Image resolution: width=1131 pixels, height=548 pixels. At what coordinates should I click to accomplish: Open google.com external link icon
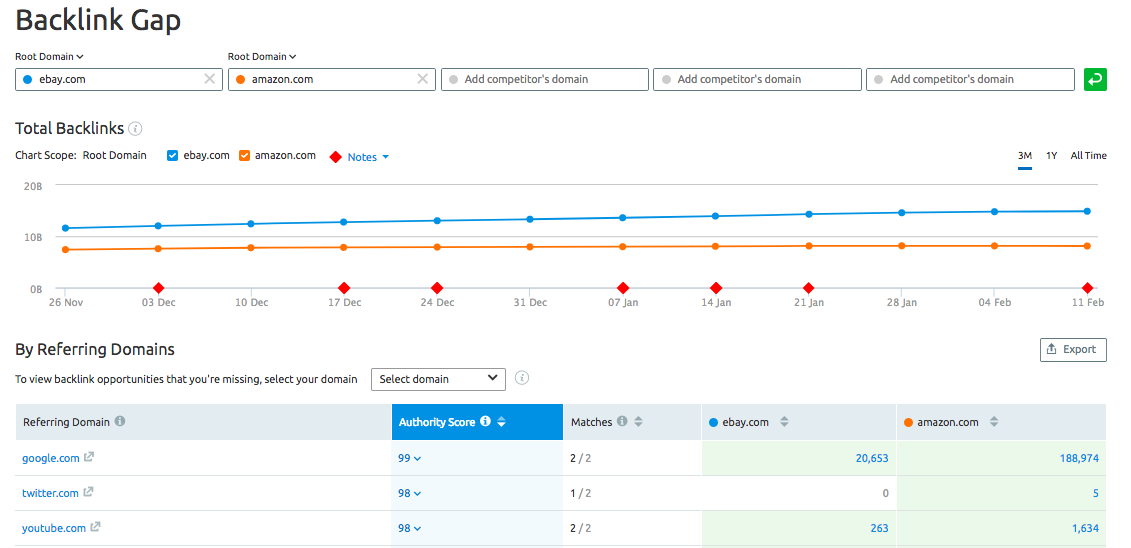coord(89,457)
